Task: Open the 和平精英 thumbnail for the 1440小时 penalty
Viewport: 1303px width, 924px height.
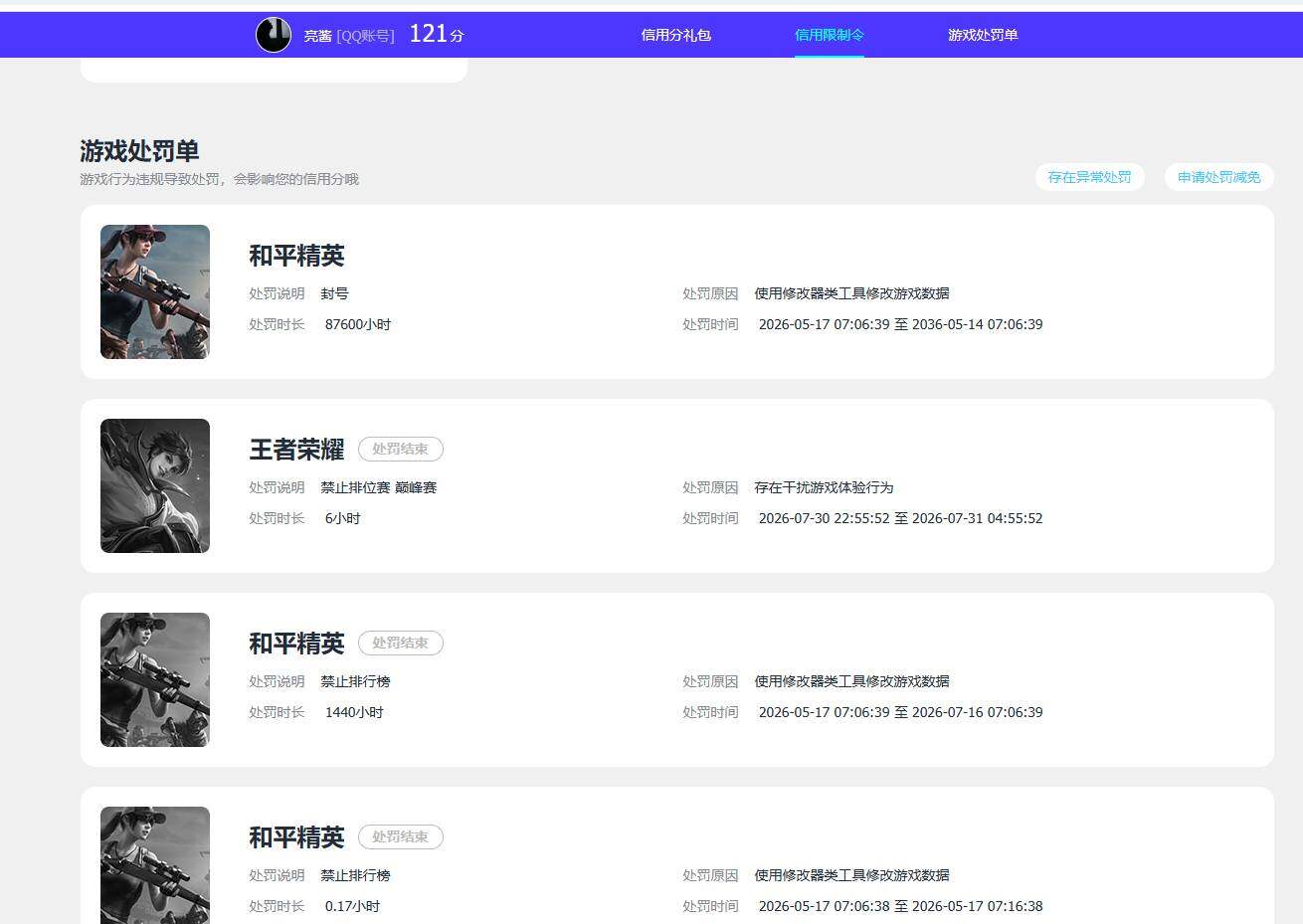Action: (x=155, y=679)
